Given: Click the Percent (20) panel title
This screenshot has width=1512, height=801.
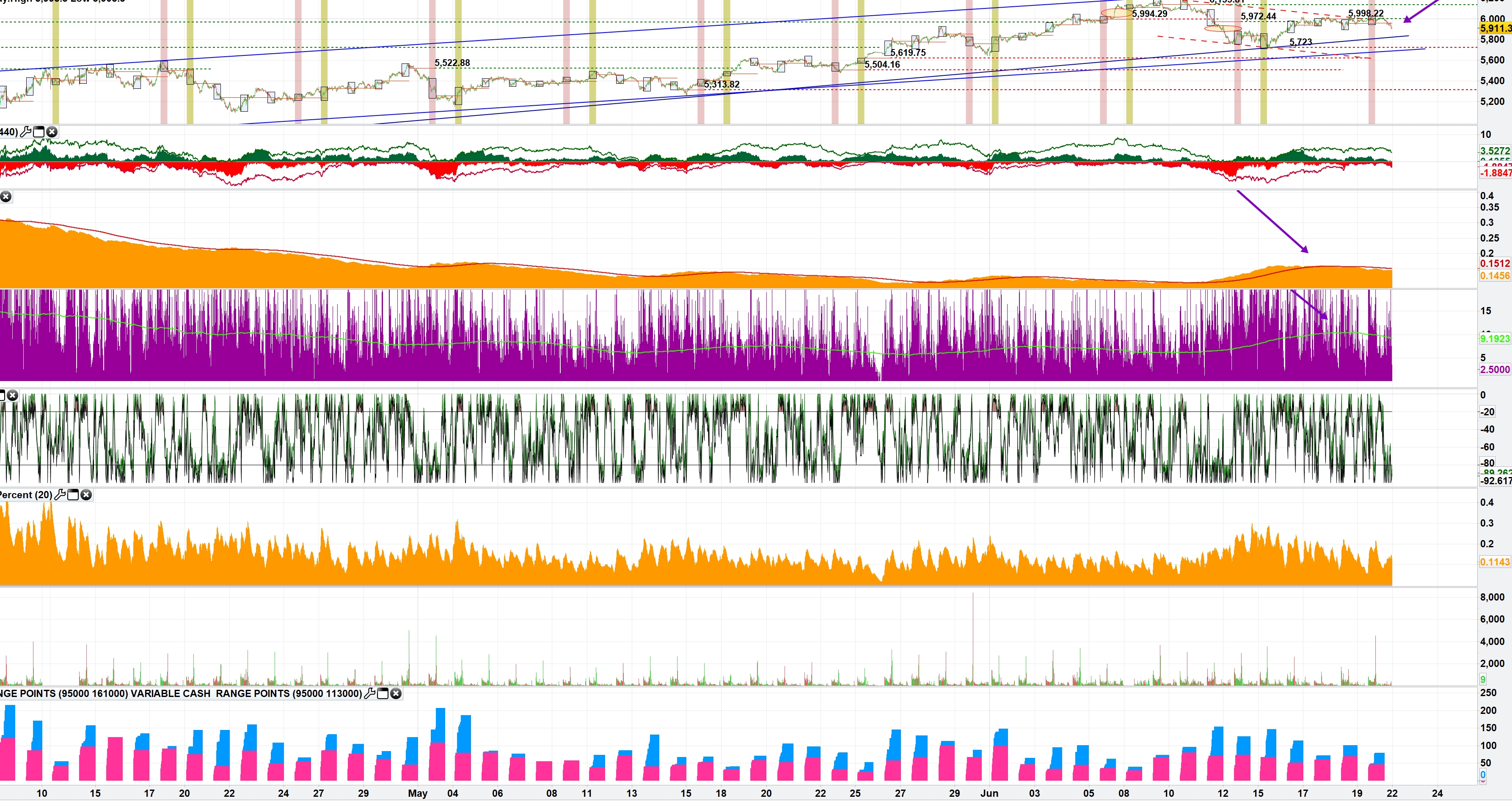Looking at the screenshot, I should point(26,495).
